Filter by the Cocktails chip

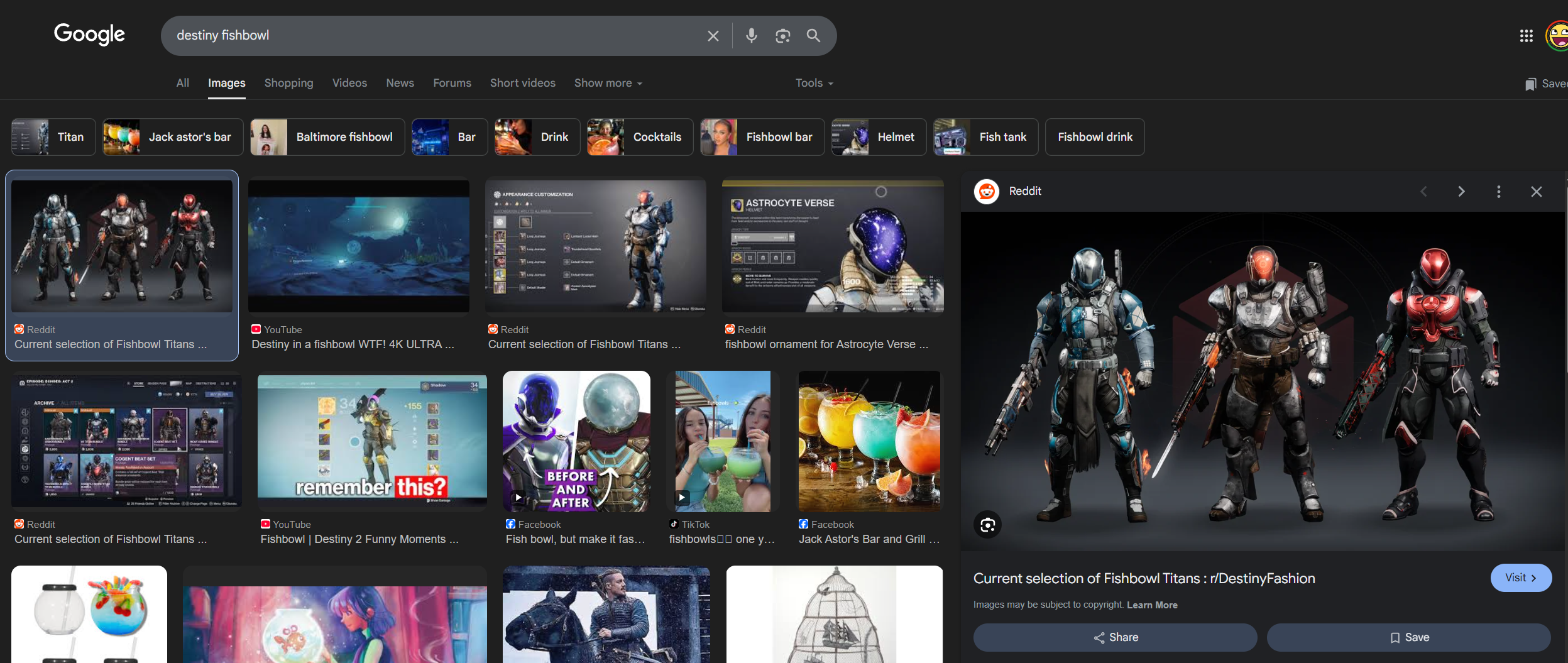pos(640,137)
